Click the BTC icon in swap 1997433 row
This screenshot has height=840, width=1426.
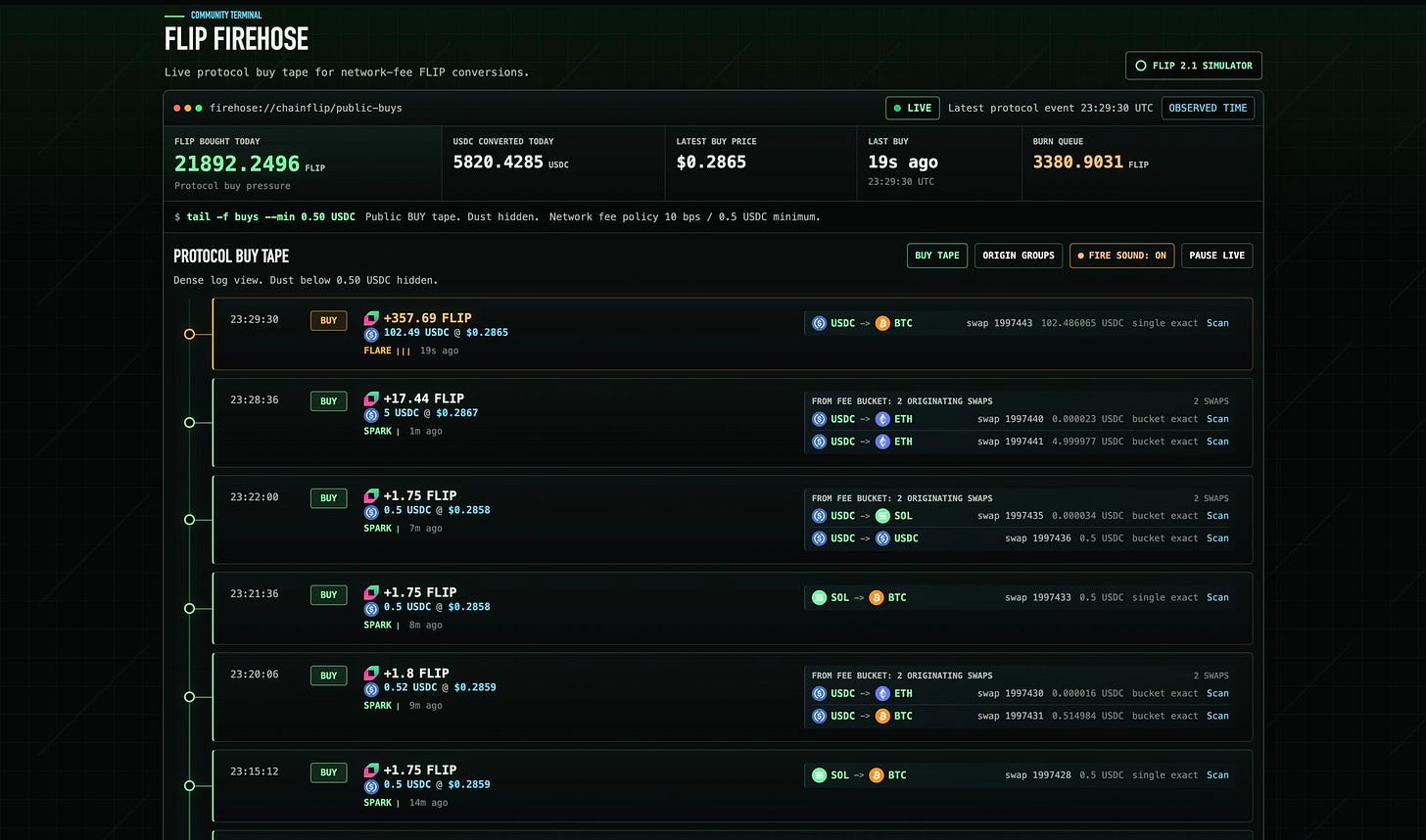pos(877,597)
